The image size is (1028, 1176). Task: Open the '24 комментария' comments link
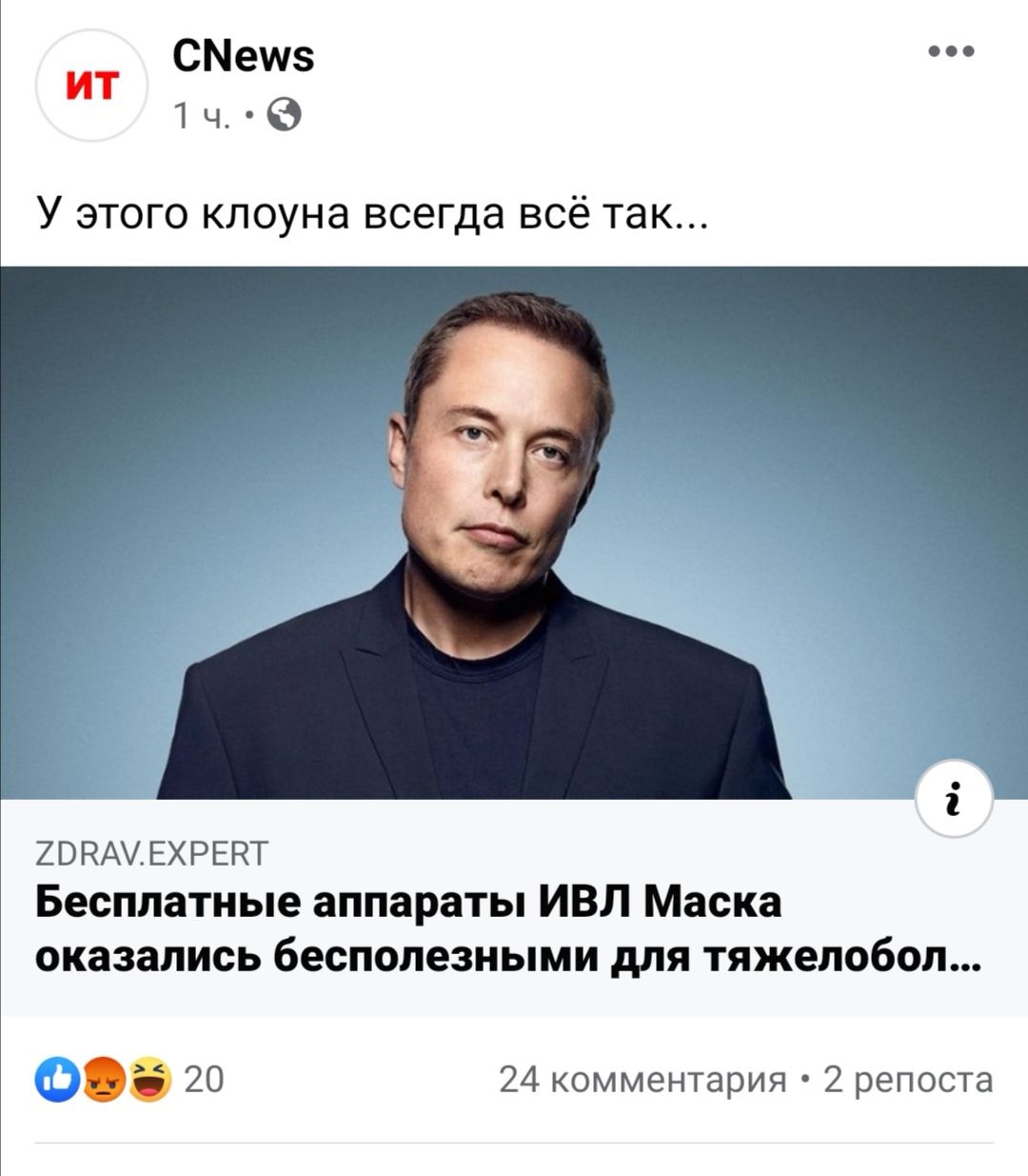point(642,1080)
